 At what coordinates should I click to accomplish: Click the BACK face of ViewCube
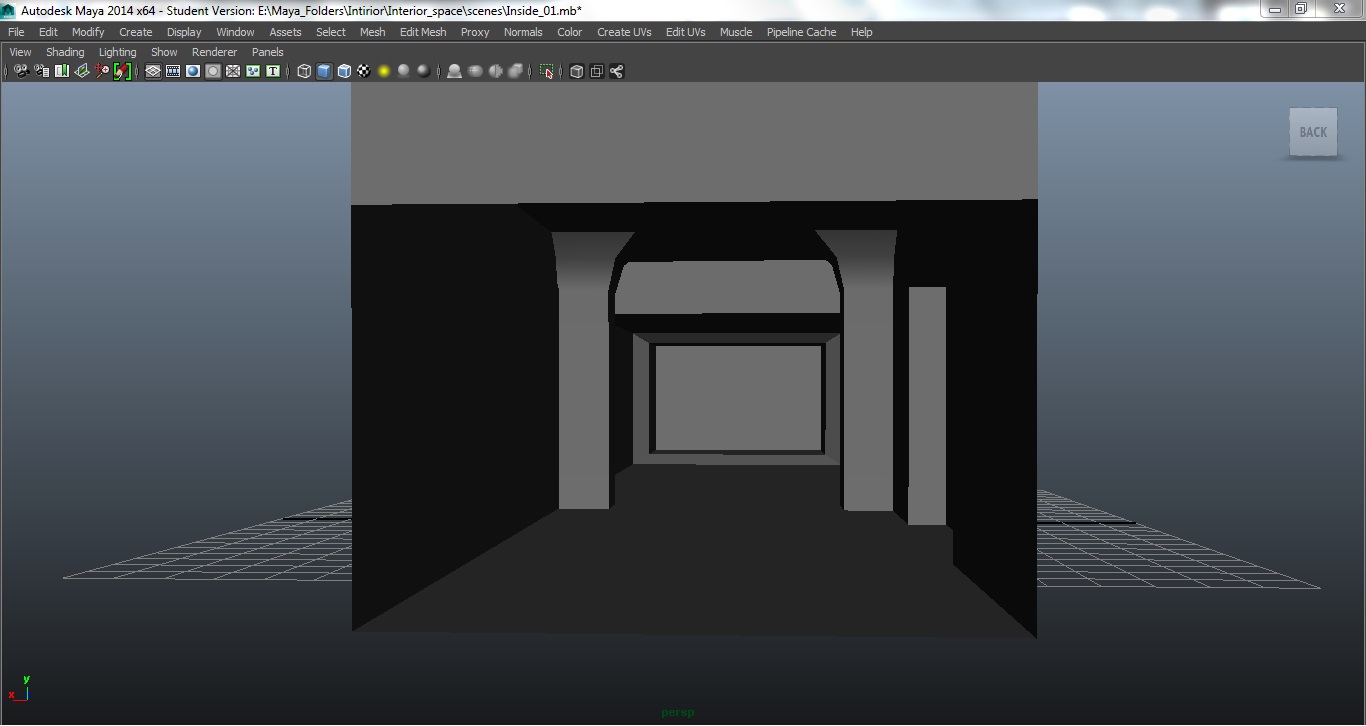[x=1313, y=132]
